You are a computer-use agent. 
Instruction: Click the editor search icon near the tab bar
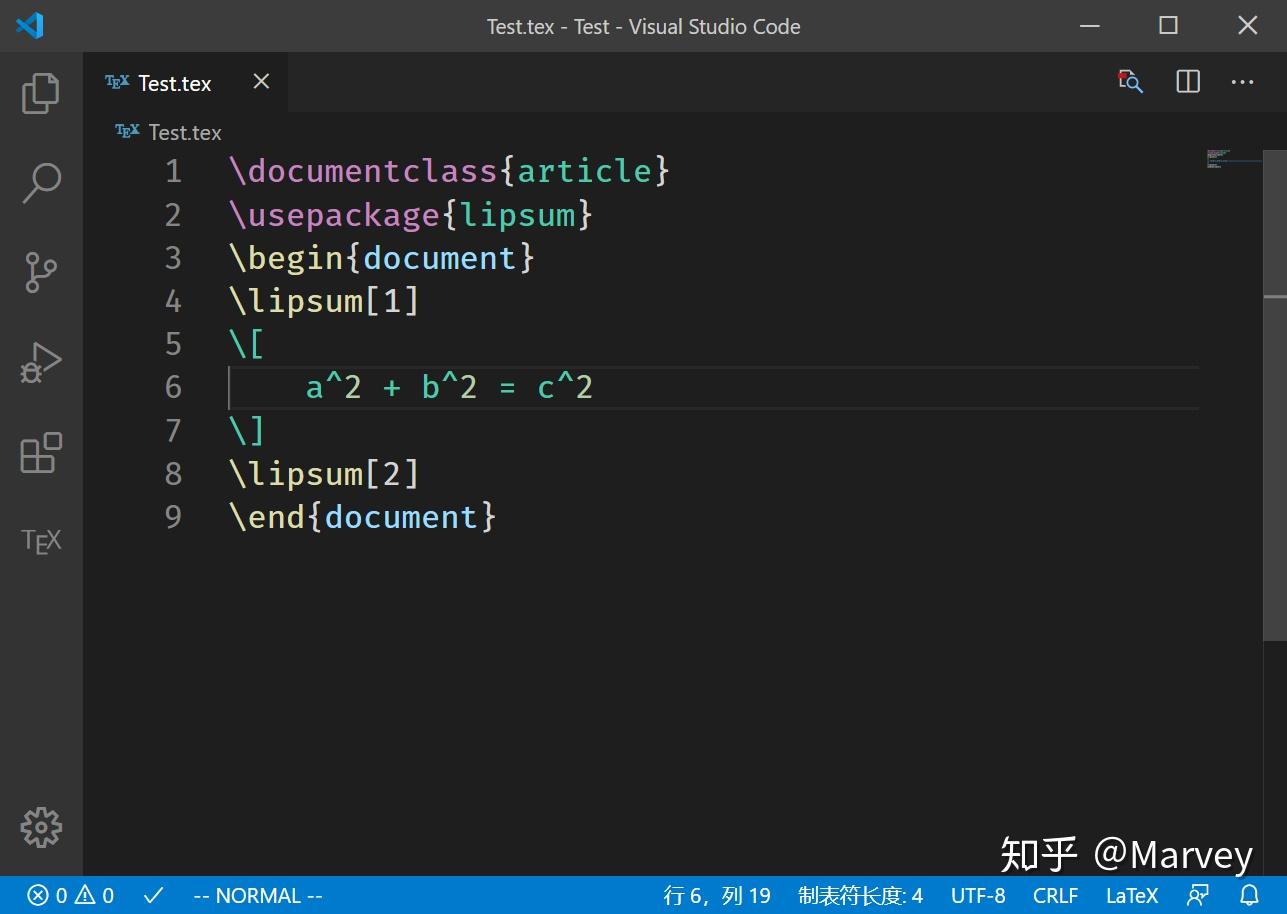click(1129, 82)
